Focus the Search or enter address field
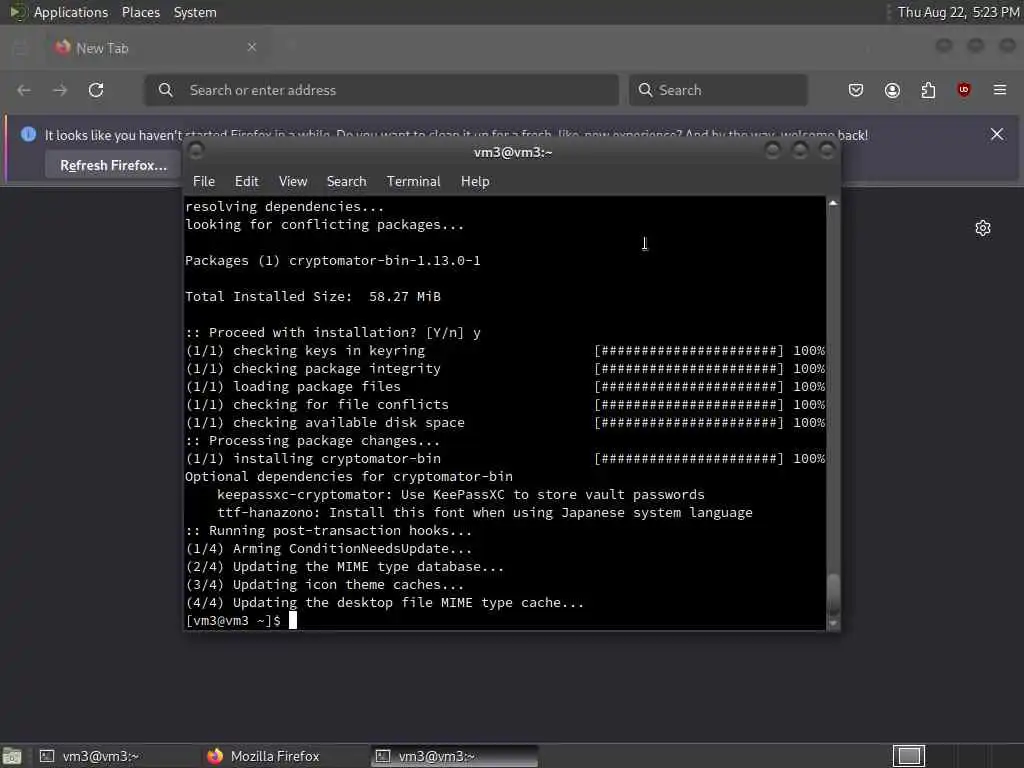The height and width of the screenshot is (768, 1024). pyautogui.click(x=381, y=90)
